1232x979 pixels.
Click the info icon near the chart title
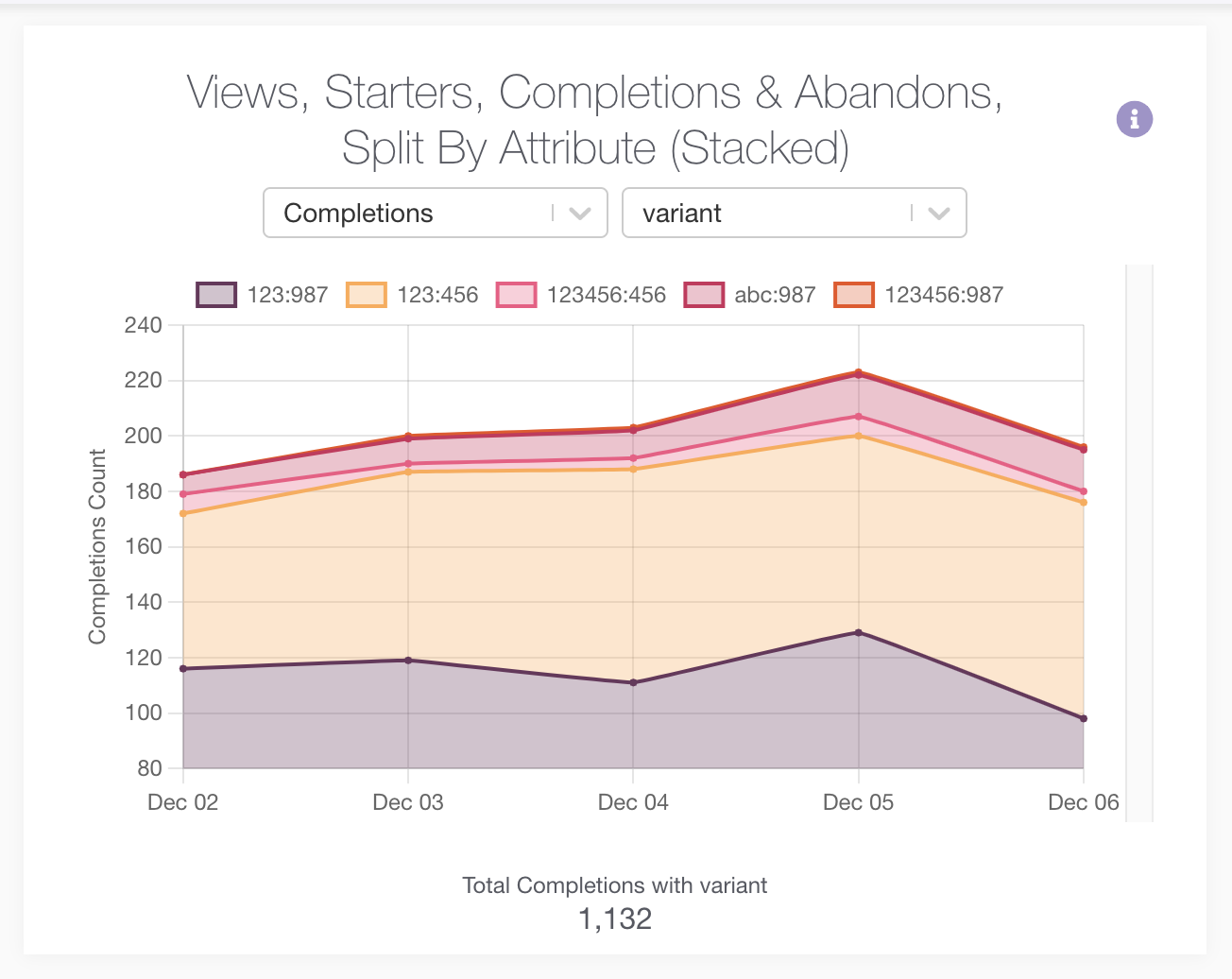(x=1134, y=119)
